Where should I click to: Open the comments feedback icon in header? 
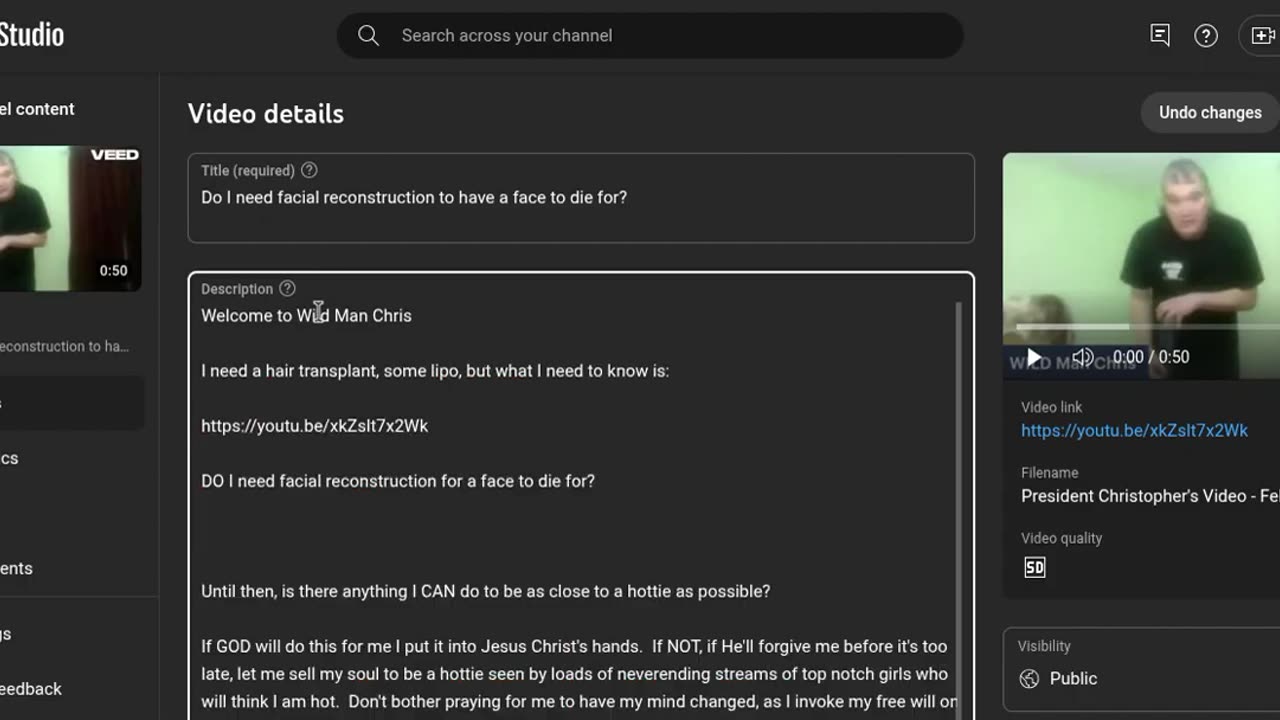point(1160,35)
